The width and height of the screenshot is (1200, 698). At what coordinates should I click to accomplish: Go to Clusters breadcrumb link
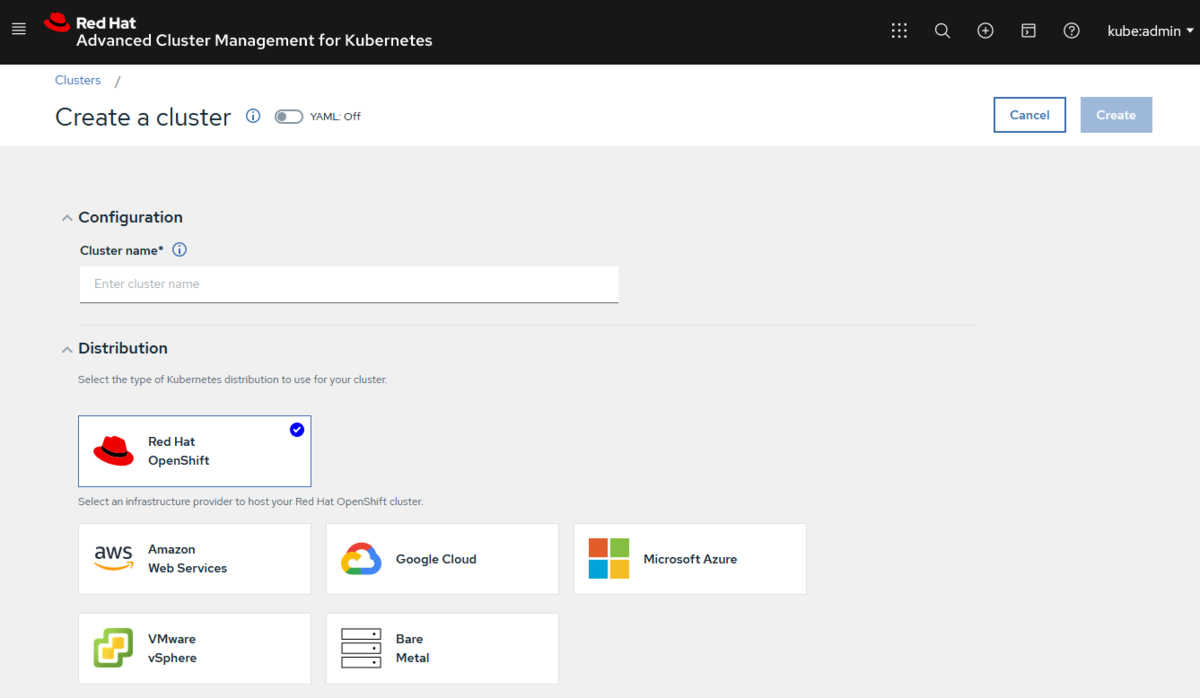point(78,80)
